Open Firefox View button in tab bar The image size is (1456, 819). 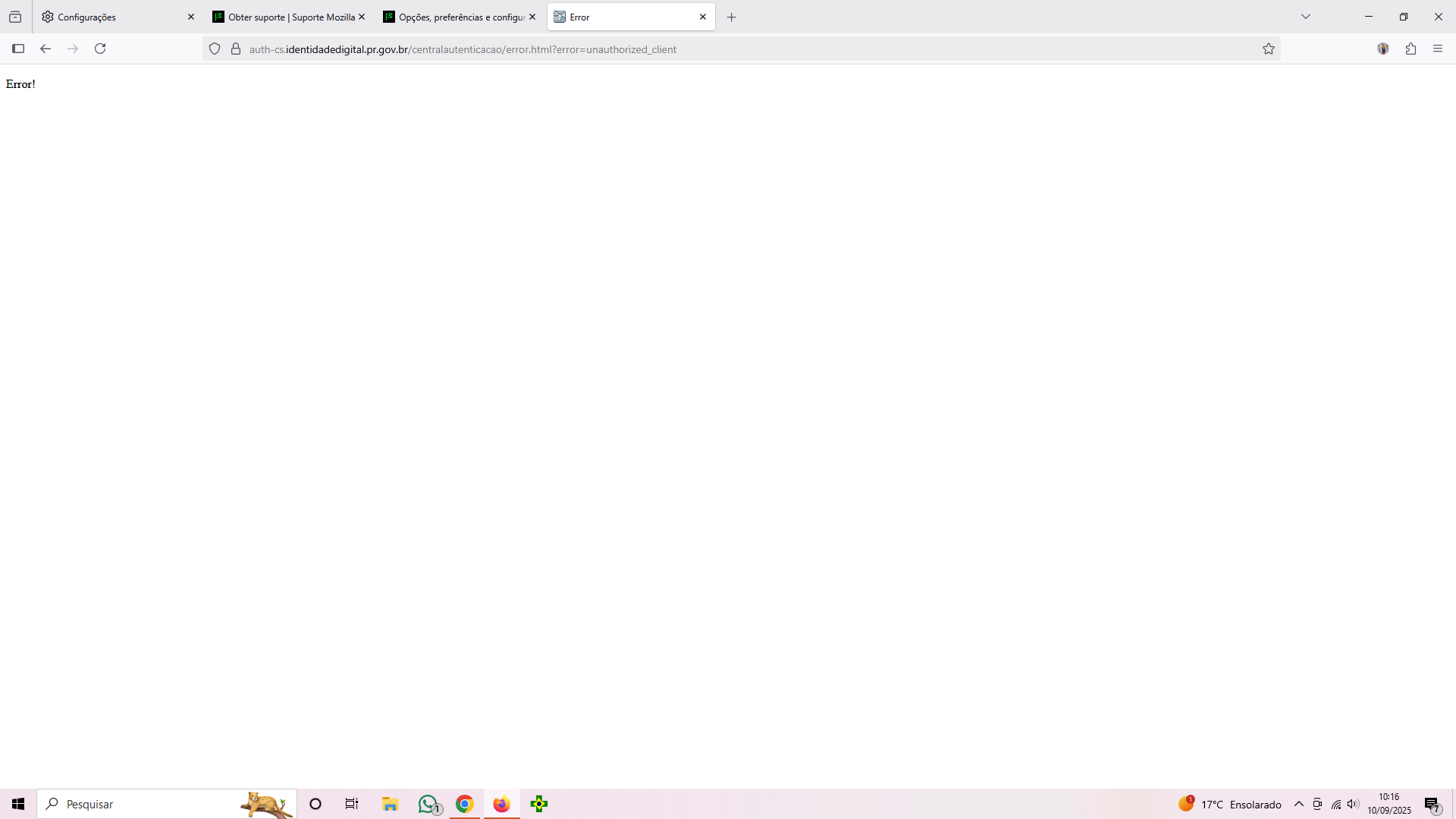click(x=15, y=17)
